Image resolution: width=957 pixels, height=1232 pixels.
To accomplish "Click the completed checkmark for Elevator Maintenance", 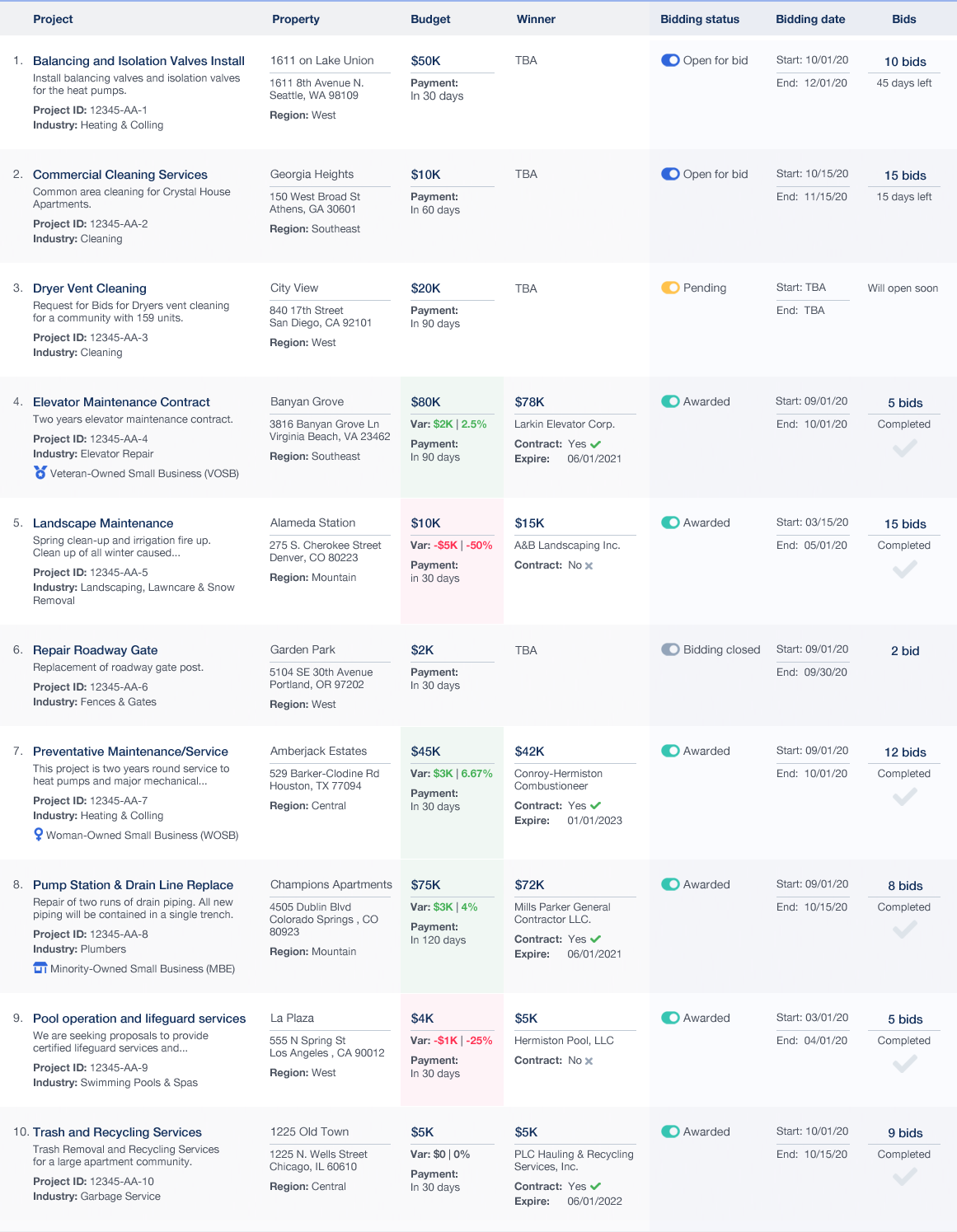I will point(904,448).
